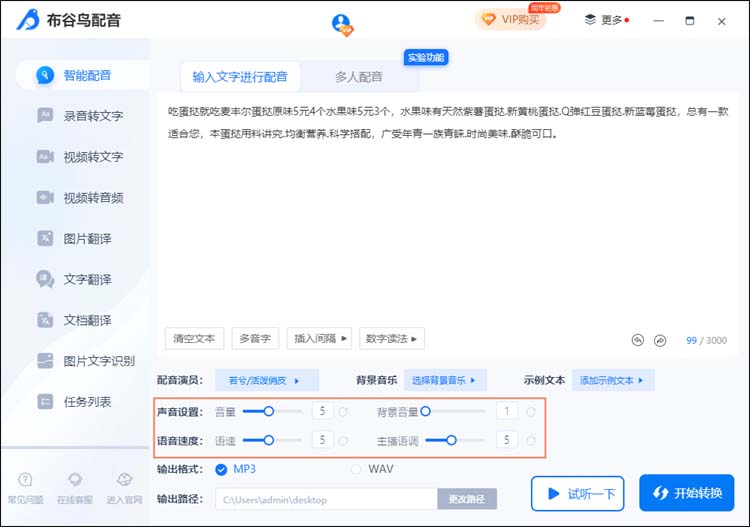This screenshot has height=527, width=750.
Task: Reset 背景音量 with its refresh icon
Action: [530, 412]
